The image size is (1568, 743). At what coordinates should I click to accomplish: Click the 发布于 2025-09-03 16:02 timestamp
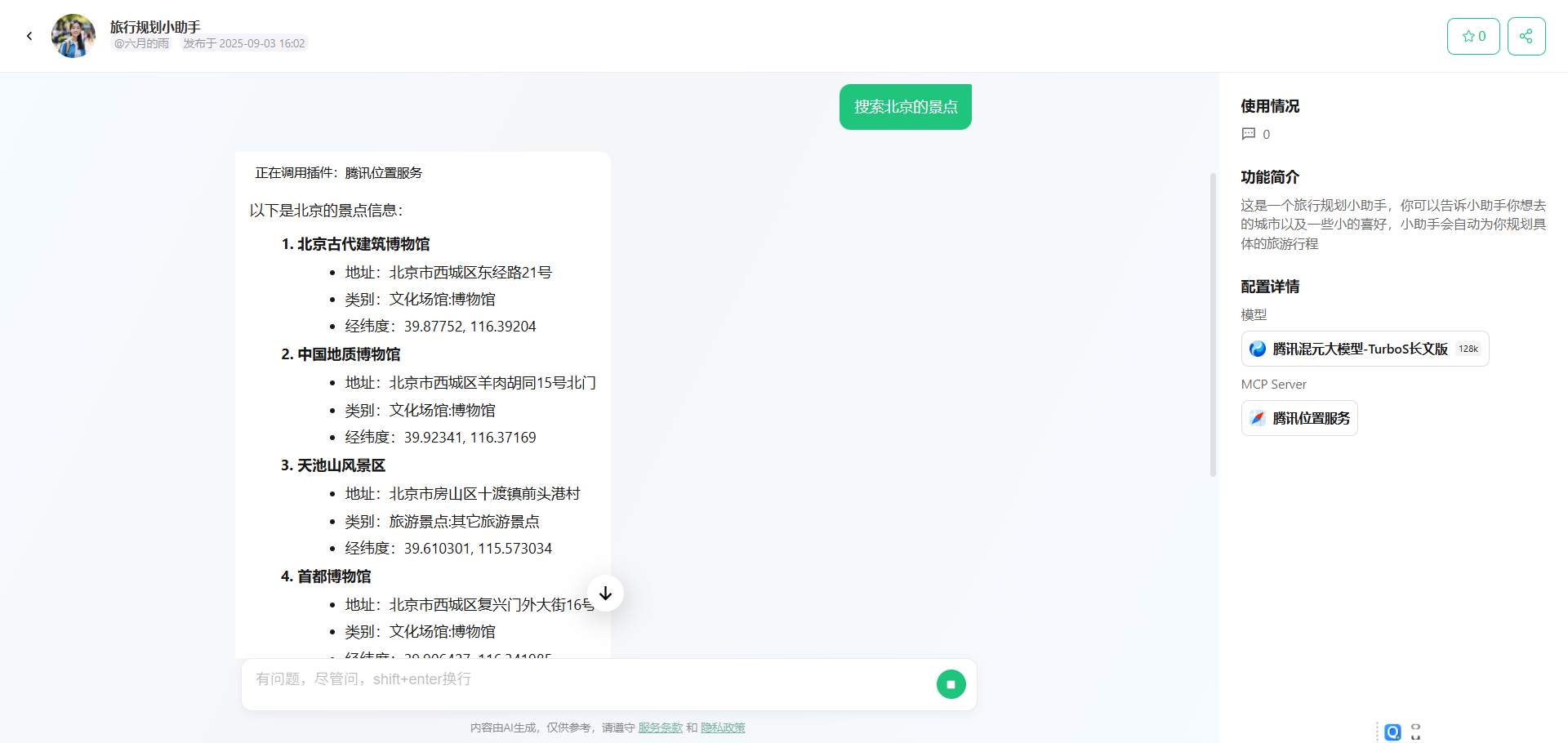point(243,43)
